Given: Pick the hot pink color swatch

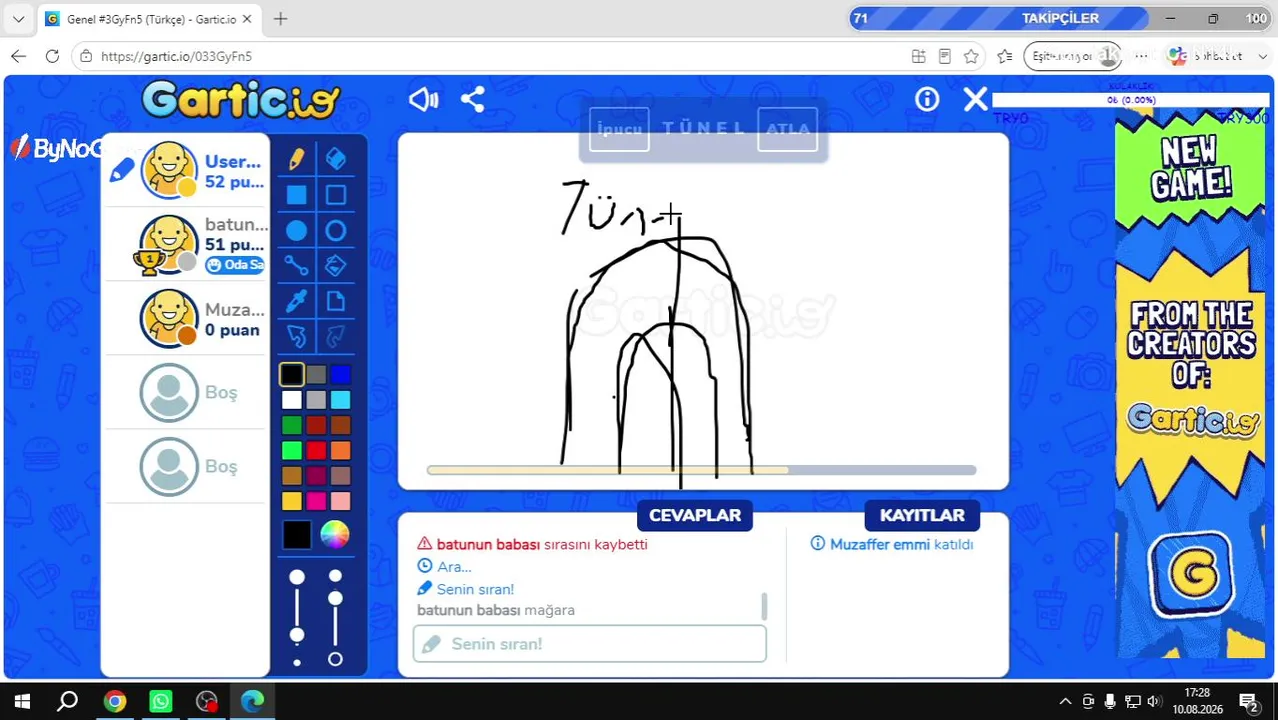Looking at the screenshot, I should [x=316, y=500].
